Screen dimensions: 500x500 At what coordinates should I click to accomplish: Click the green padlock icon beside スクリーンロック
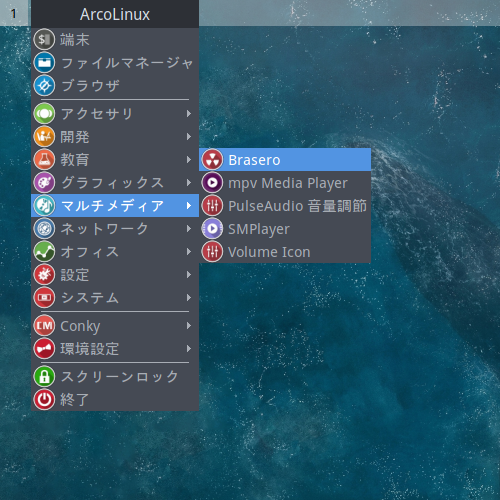tap(44, 376)
